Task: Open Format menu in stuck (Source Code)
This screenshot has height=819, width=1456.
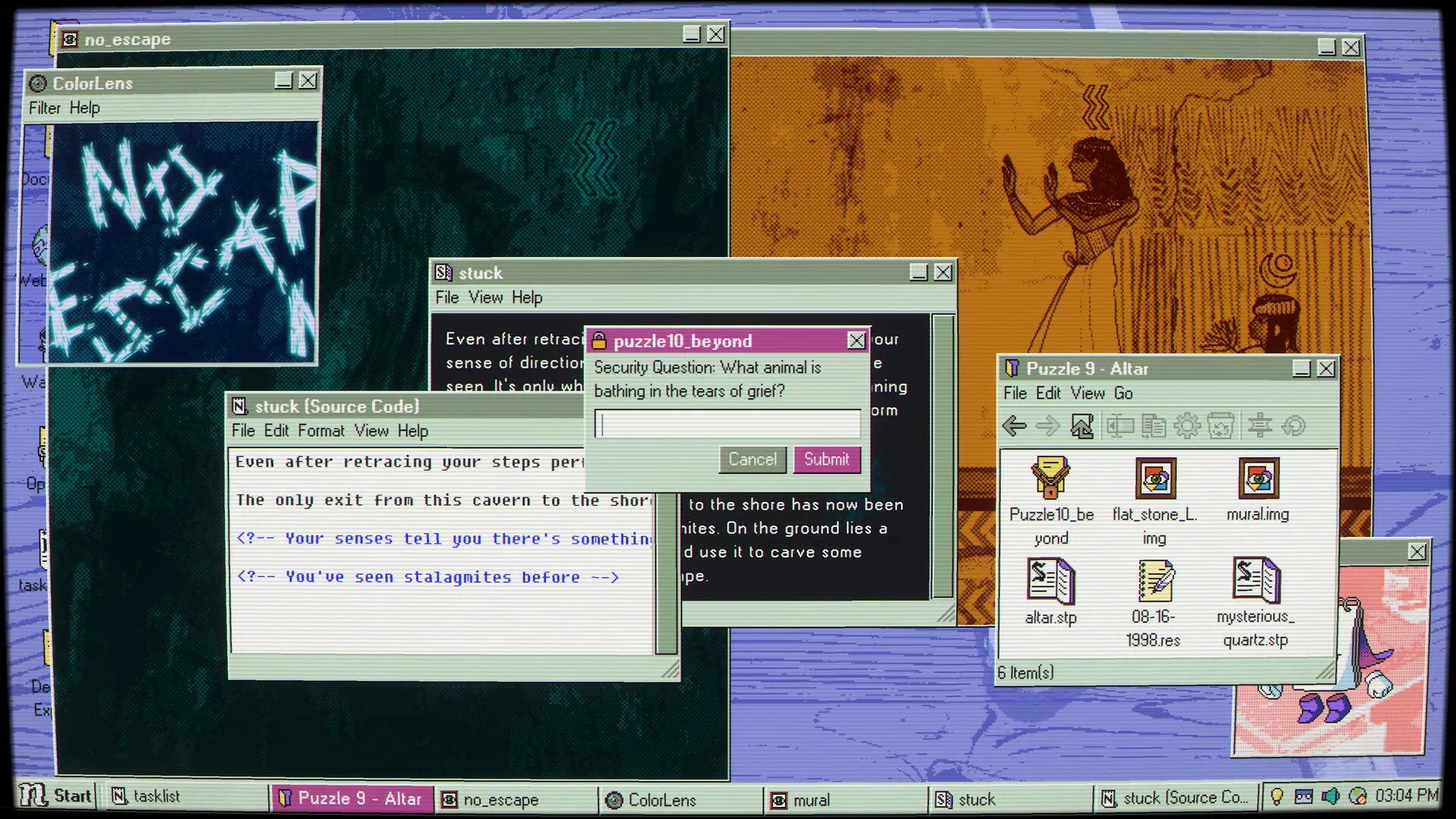Action: 322,431
